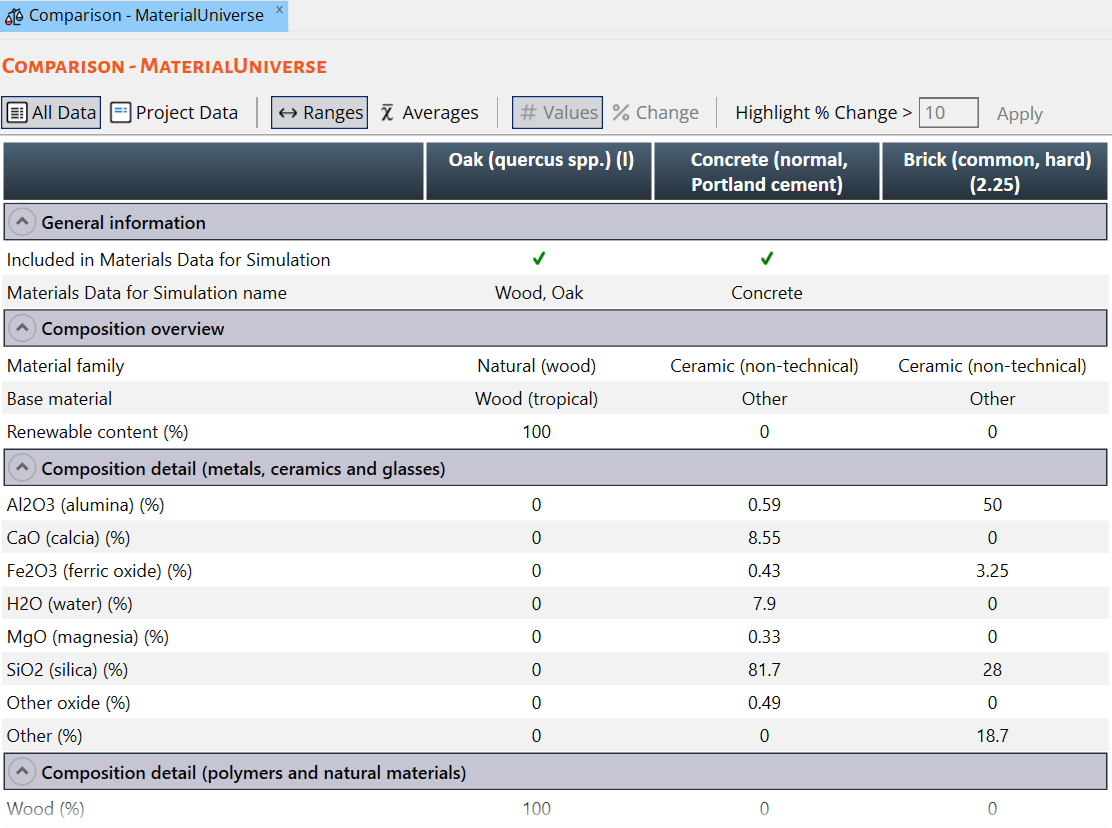Select the Values display button
Viewport: 1112px width, 828px height.
557,113
